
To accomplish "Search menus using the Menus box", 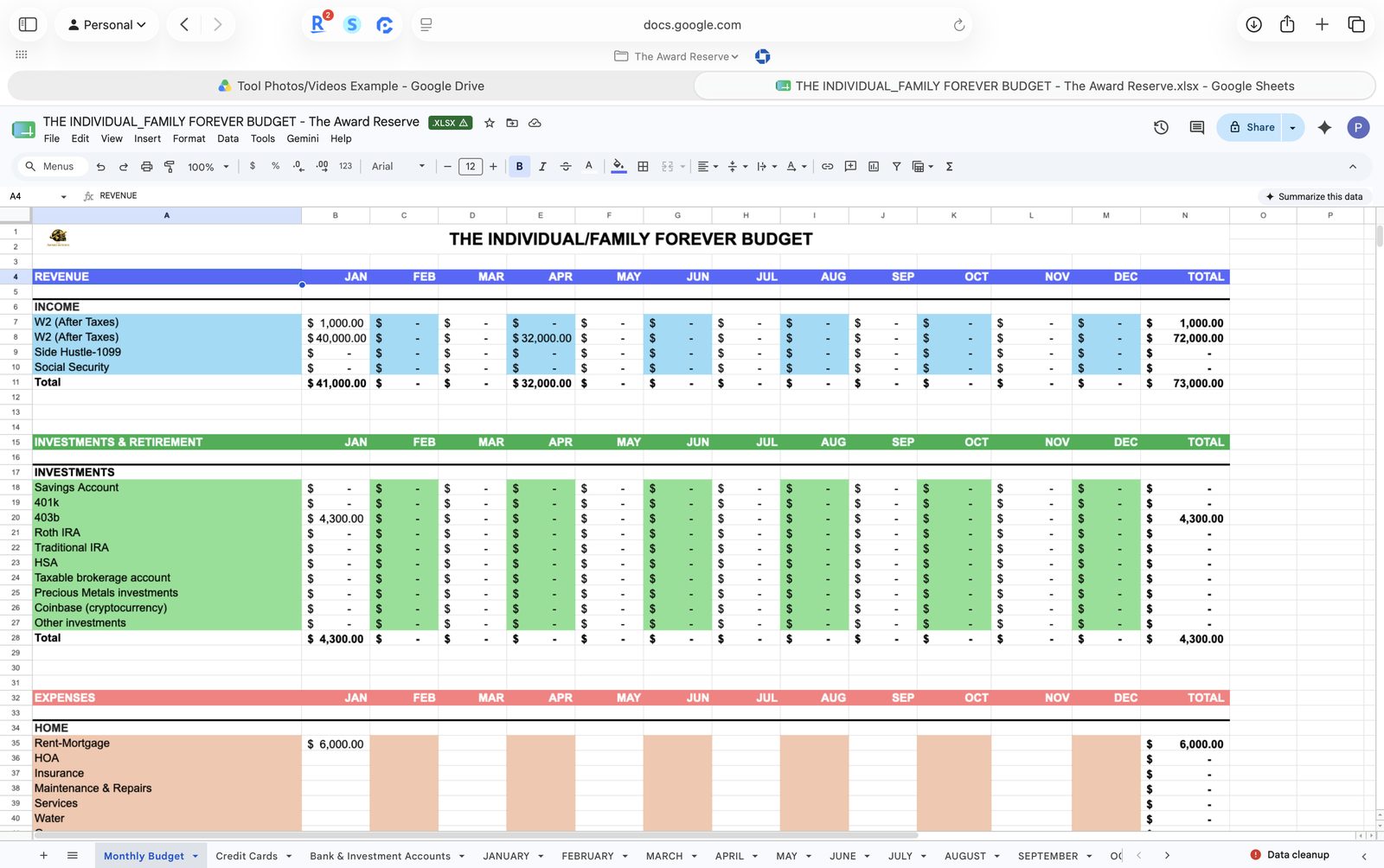I will [x=50, y=167].
